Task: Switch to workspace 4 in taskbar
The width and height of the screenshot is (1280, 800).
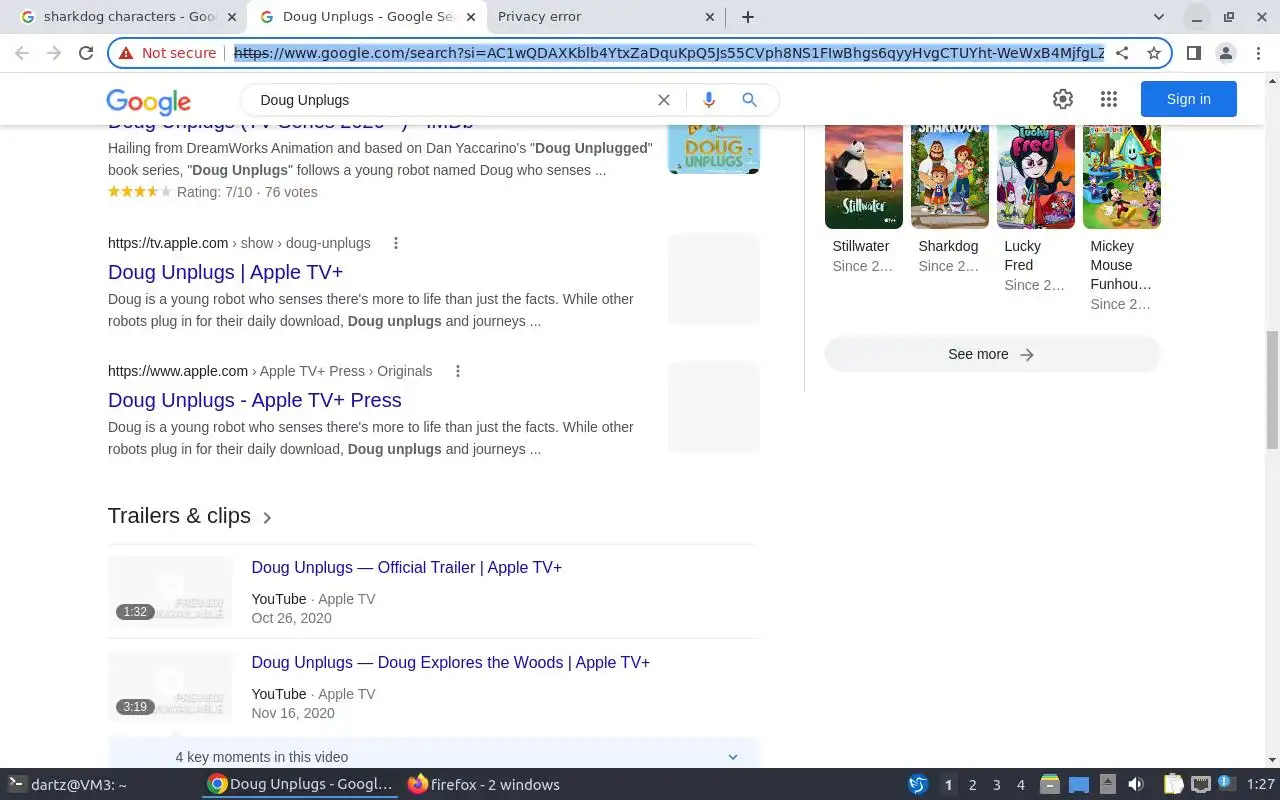Action: click(1020, 785)
